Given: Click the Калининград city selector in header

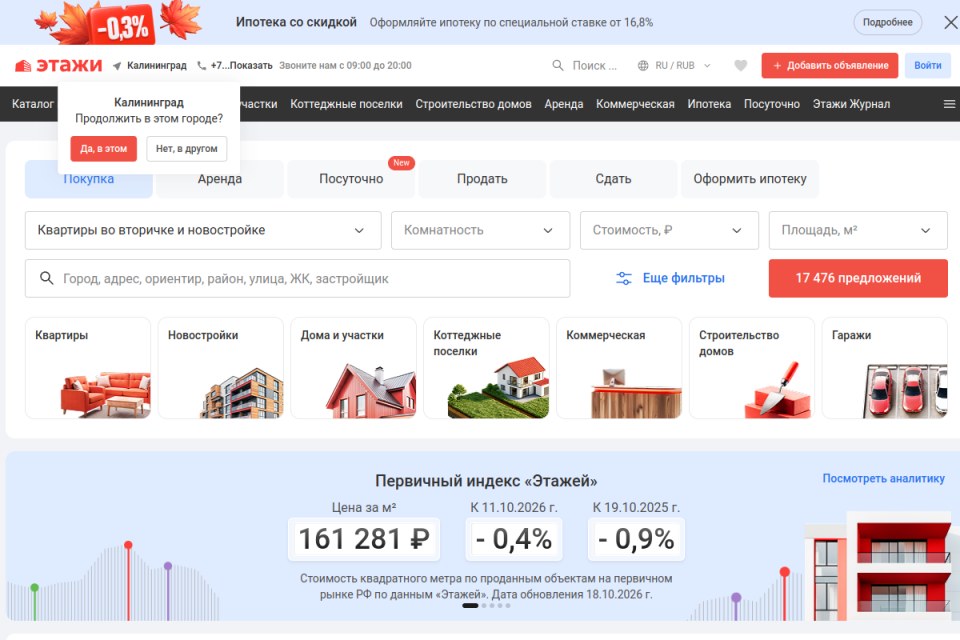Looking at the screenshot, I should pyautogui.click(x=157, y=66).
